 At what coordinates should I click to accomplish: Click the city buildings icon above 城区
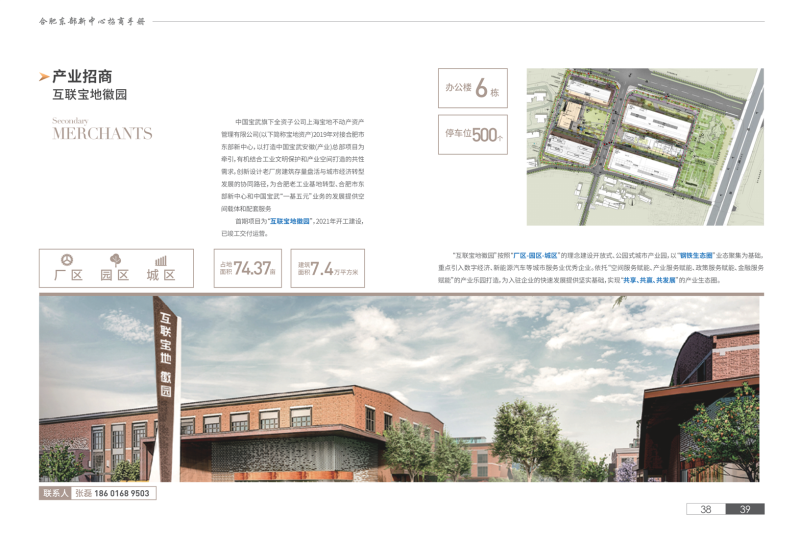coord(161,260)
